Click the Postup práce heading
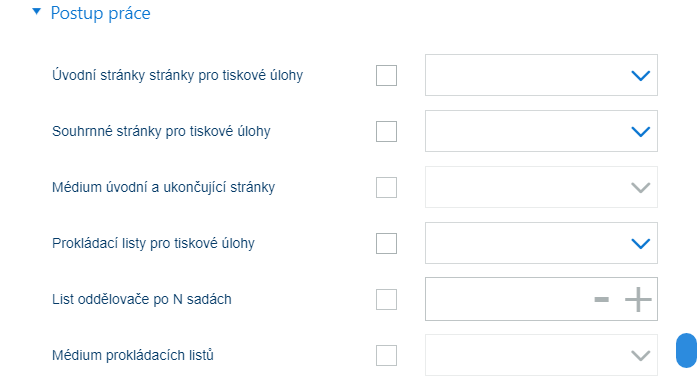Viewport: 699px width, 382px height. [100, 13]
